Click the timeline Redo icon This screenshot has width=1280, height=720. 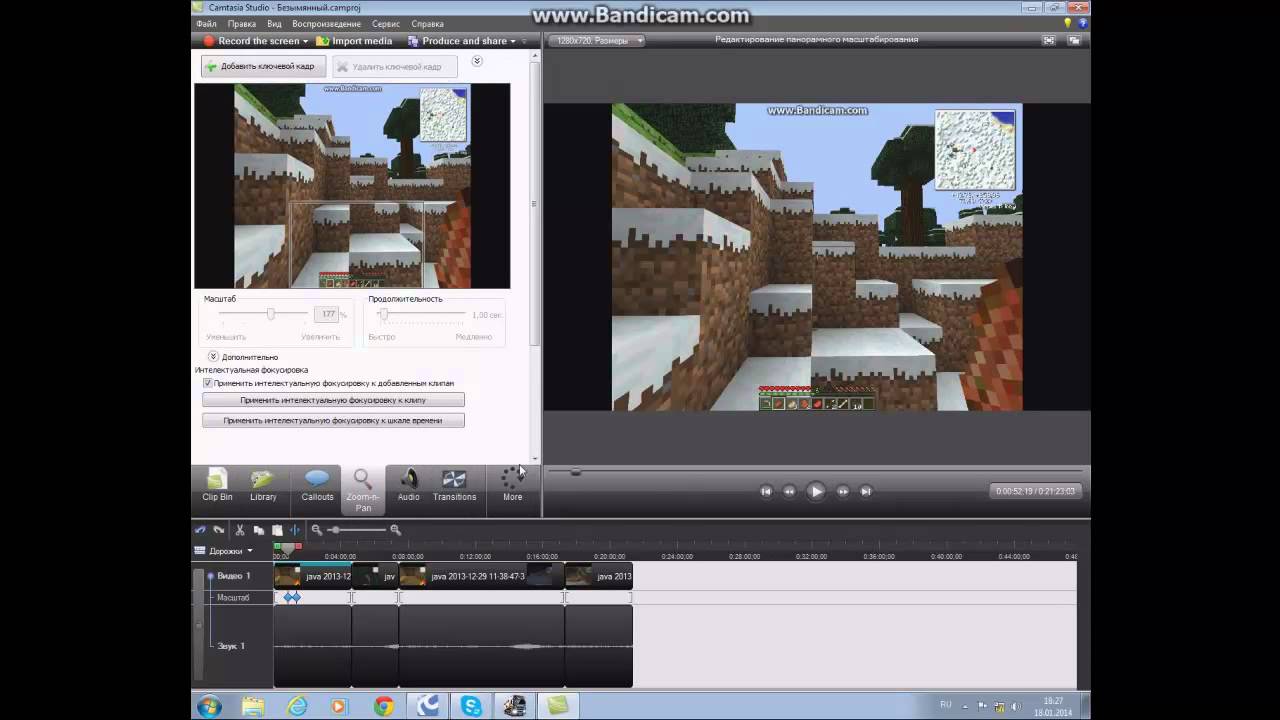pyautogui.click(x=218, y=530)
